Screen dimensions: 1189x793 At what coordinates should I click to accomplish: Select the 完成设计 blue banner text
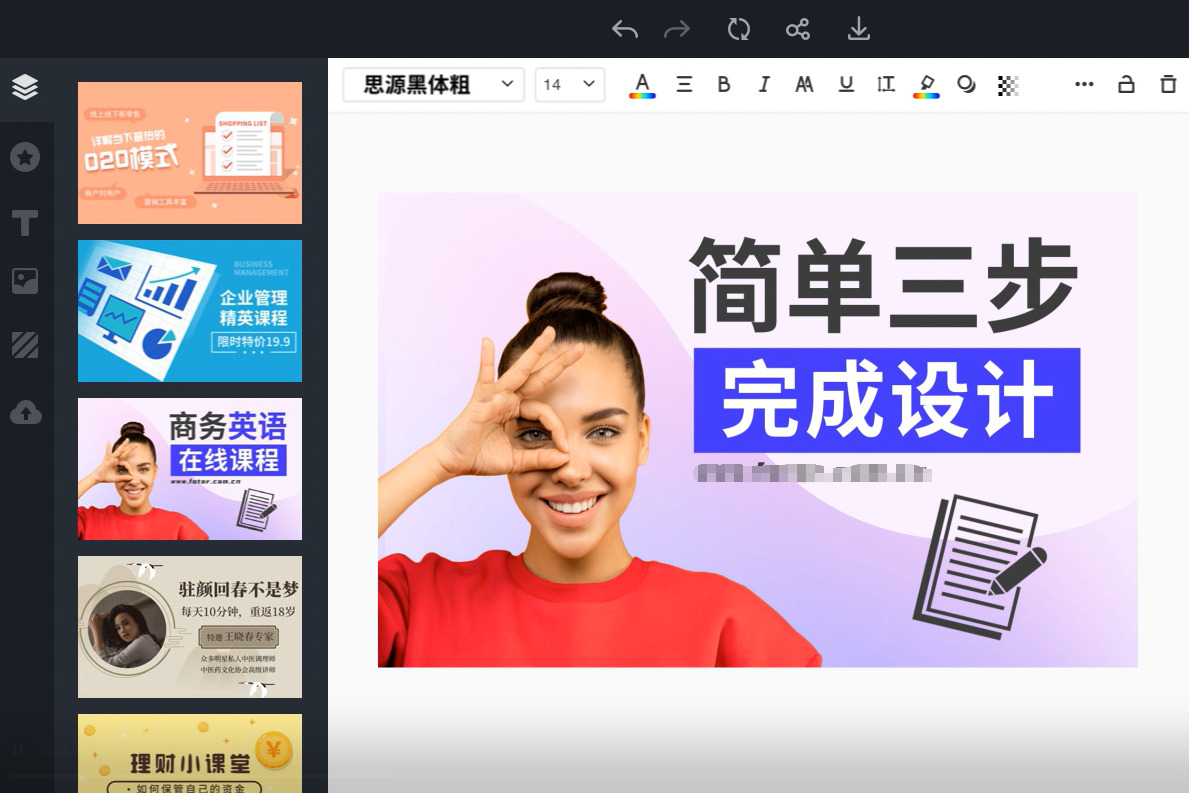[887, 400]
